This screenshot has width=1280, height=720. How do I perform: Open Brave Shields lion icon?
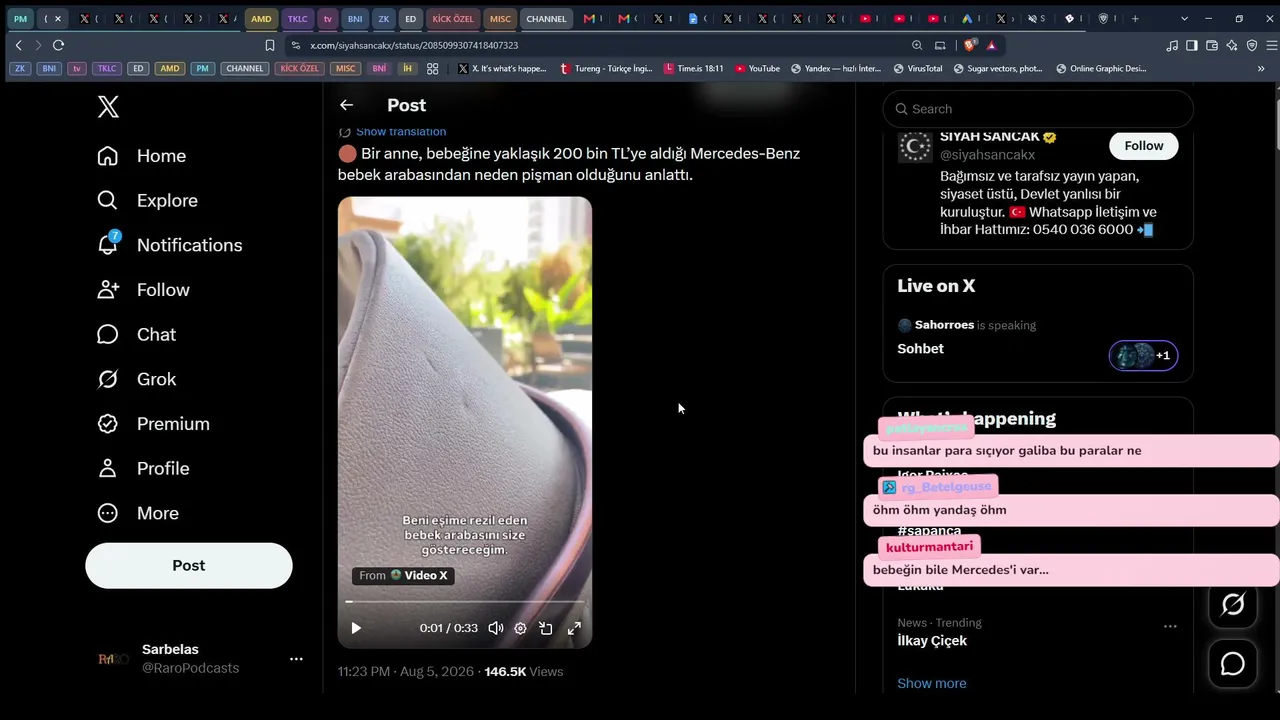[970, 45]
